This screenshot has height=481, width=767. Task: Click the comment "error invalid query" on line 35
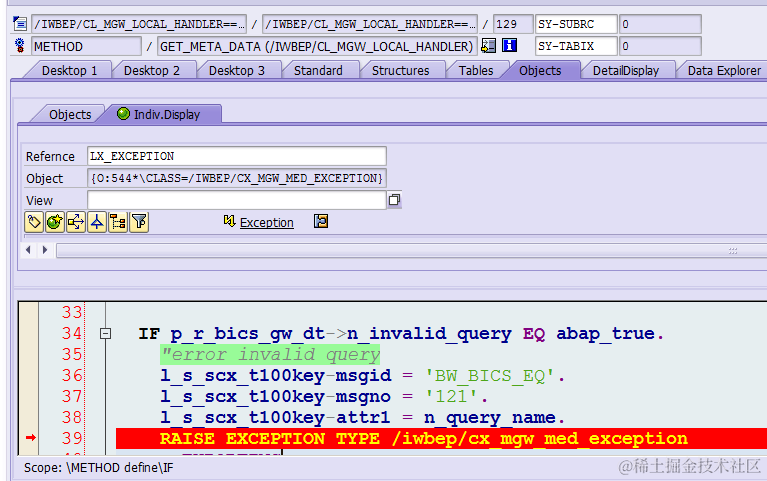(x=270, y=354)
